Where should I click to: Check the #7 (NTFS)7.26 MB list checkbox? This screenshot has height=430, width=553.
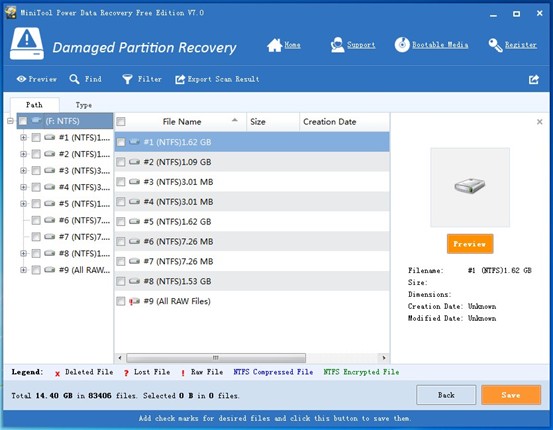tap(121, 261)
